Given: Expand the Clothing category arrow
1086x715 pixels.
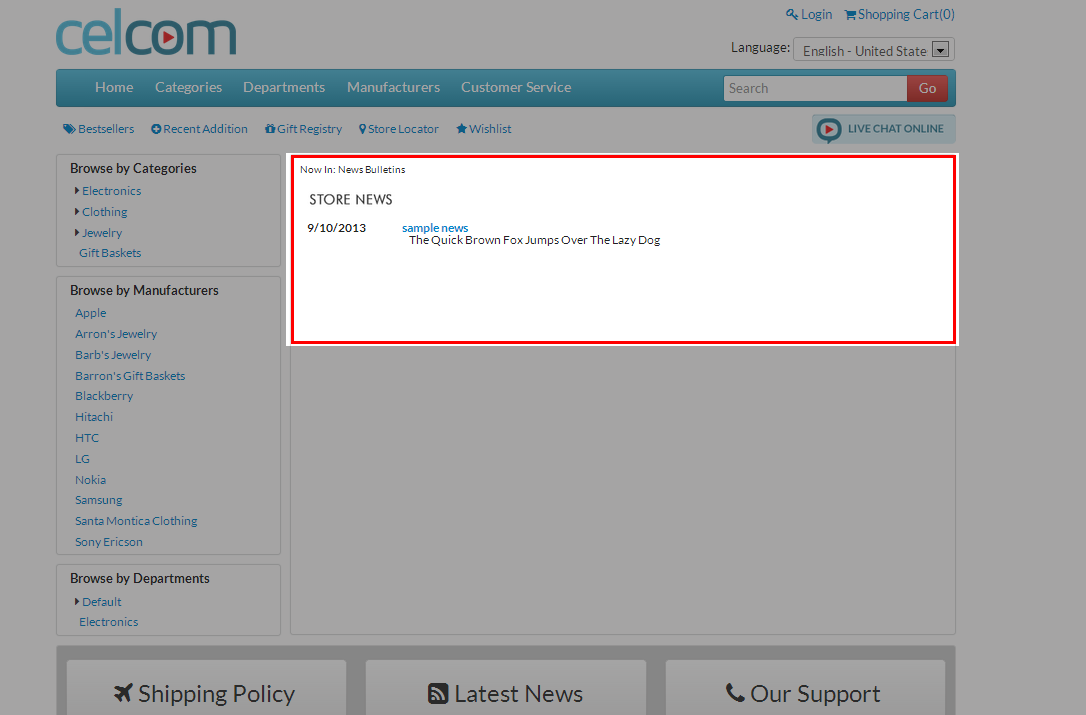Looking at the screenshot, I should [x=77, y=211].
